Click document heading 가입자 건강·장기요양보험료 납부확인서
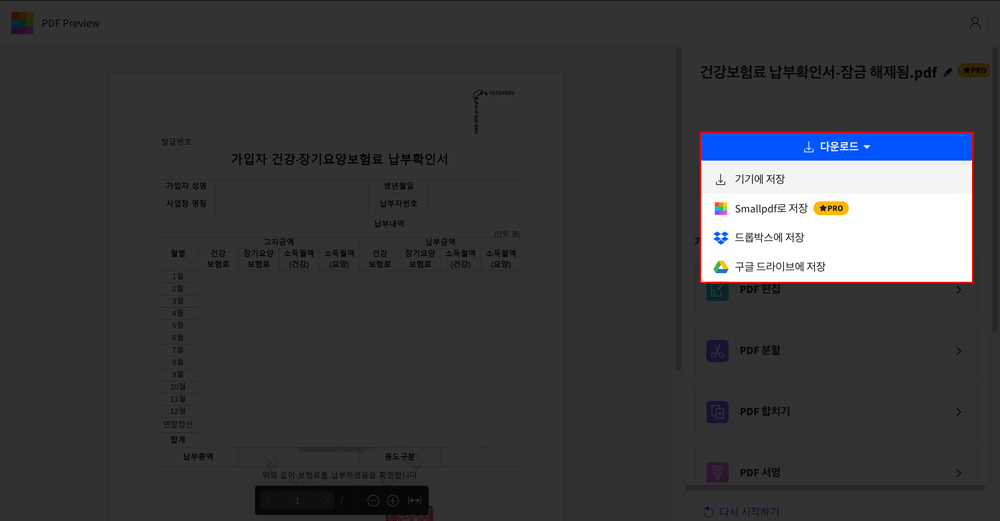Viewport: 1000px width, 521px height. (339, 159)
